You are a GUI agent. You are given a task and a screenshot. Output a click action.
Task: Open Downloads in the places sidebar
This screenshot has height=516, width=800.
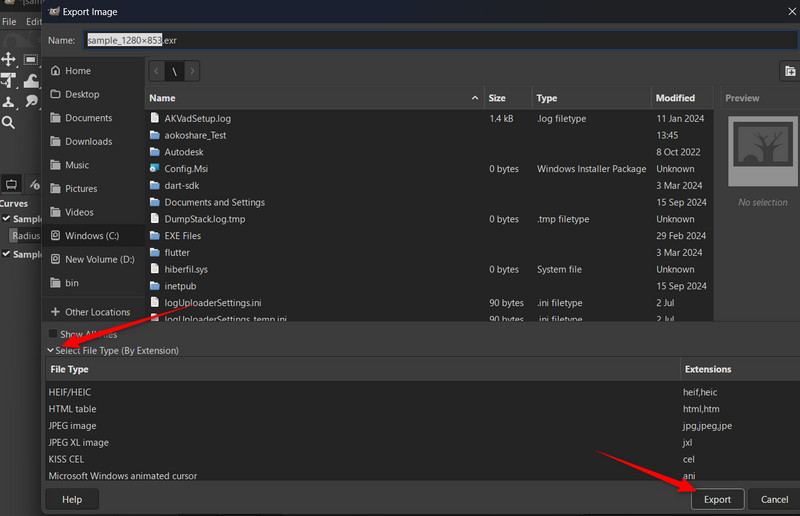click(93, 141)
